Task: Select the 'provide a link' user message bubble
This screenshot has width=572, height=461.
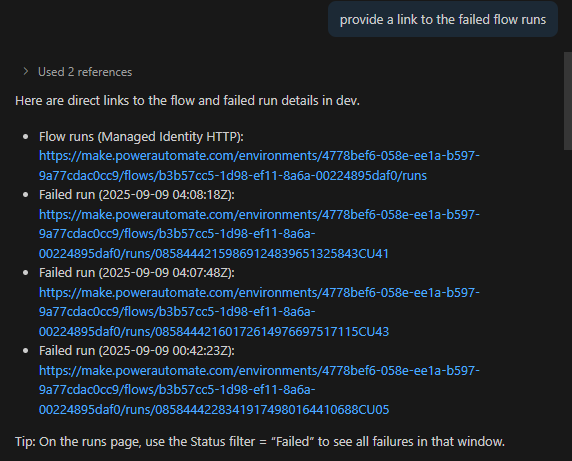Action: [443, 19]
